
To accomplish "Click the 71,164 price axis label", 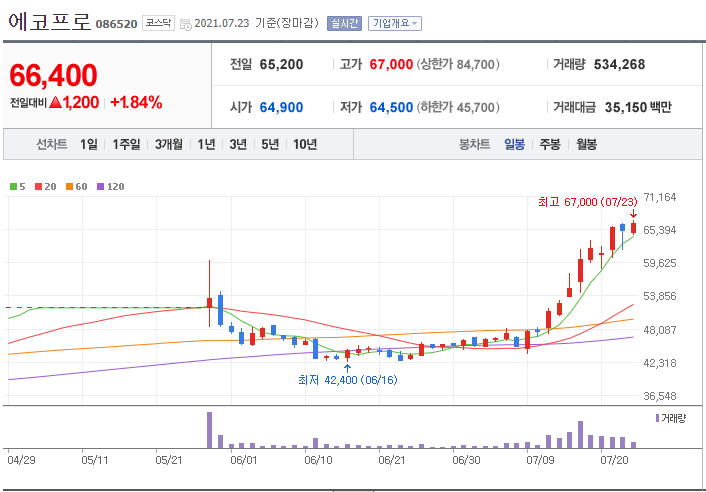I will coord(660,197).
